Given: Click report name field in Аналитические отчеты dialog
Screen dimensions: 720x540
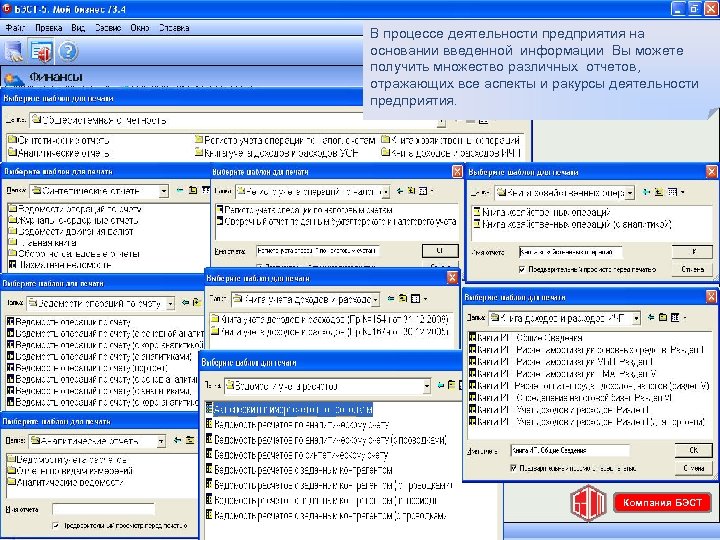Looking at the screenshot, I should [x=103, y=509].
